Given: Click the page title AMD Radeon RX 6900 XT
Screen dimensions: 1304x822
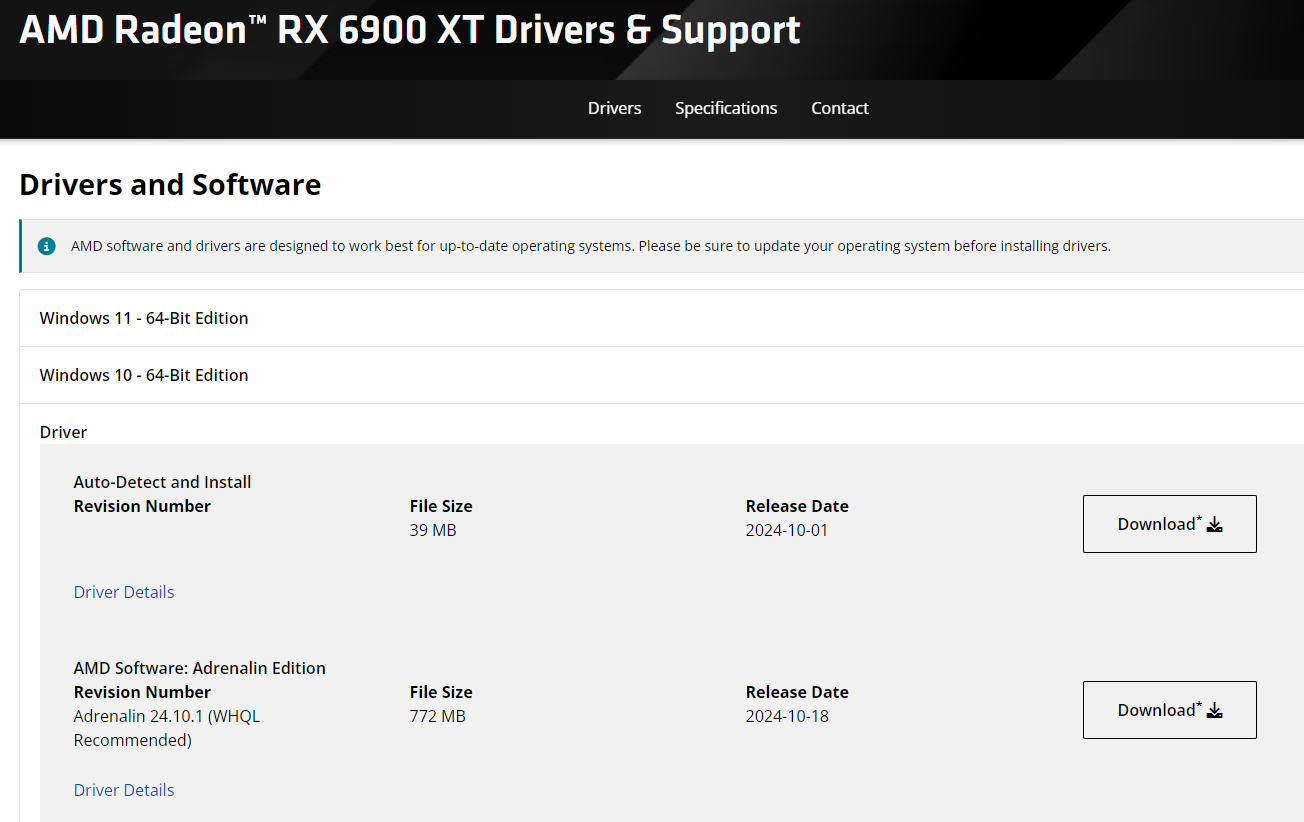Looking at the screenshot, I should [x=410, y=30].
